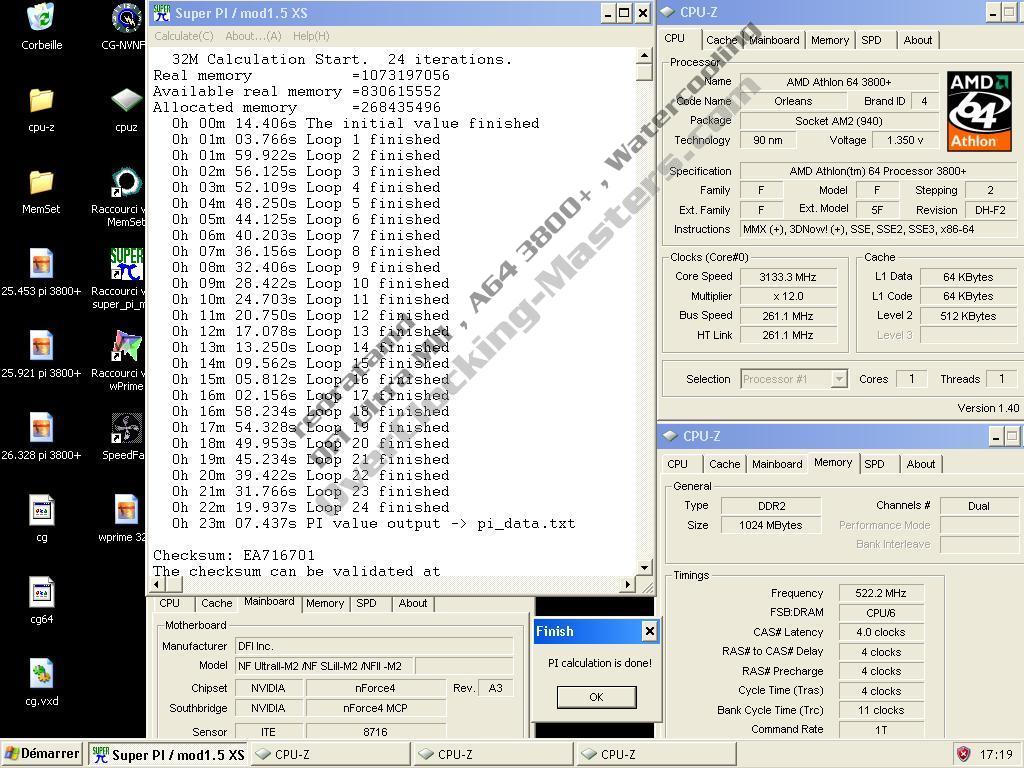The height and width of the screenshot is (768, 1024).
Task: Click the Memory CPU-Z window title icon
Action: [670, 436]
